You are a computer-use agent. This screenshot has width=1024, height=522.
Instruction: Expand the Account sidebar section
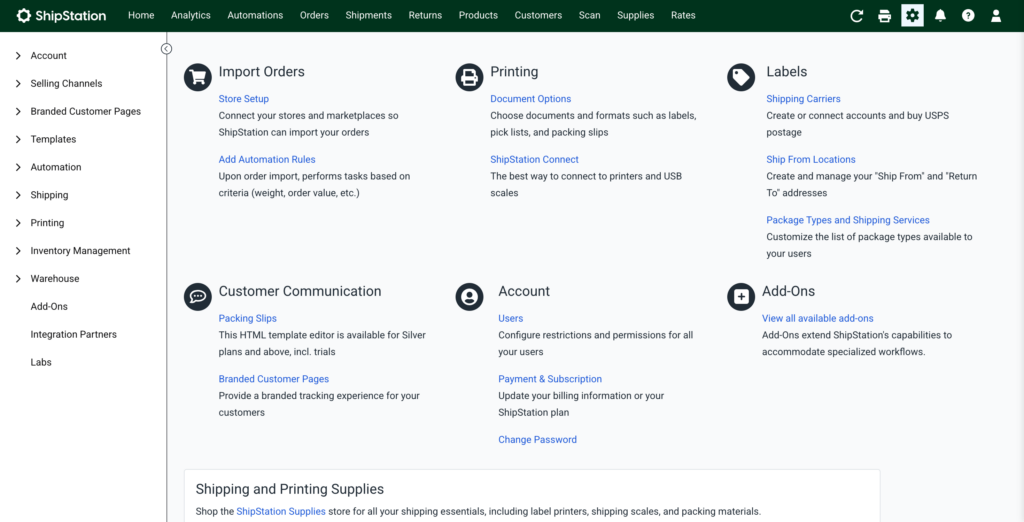click(x=18, y=56)
